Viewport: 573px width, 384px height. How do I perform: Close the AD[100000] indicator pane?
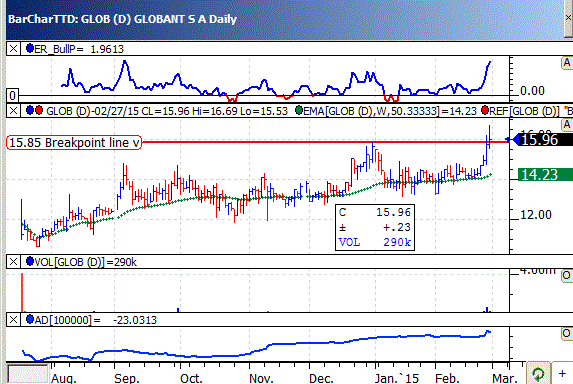click(x=14, y=320)
